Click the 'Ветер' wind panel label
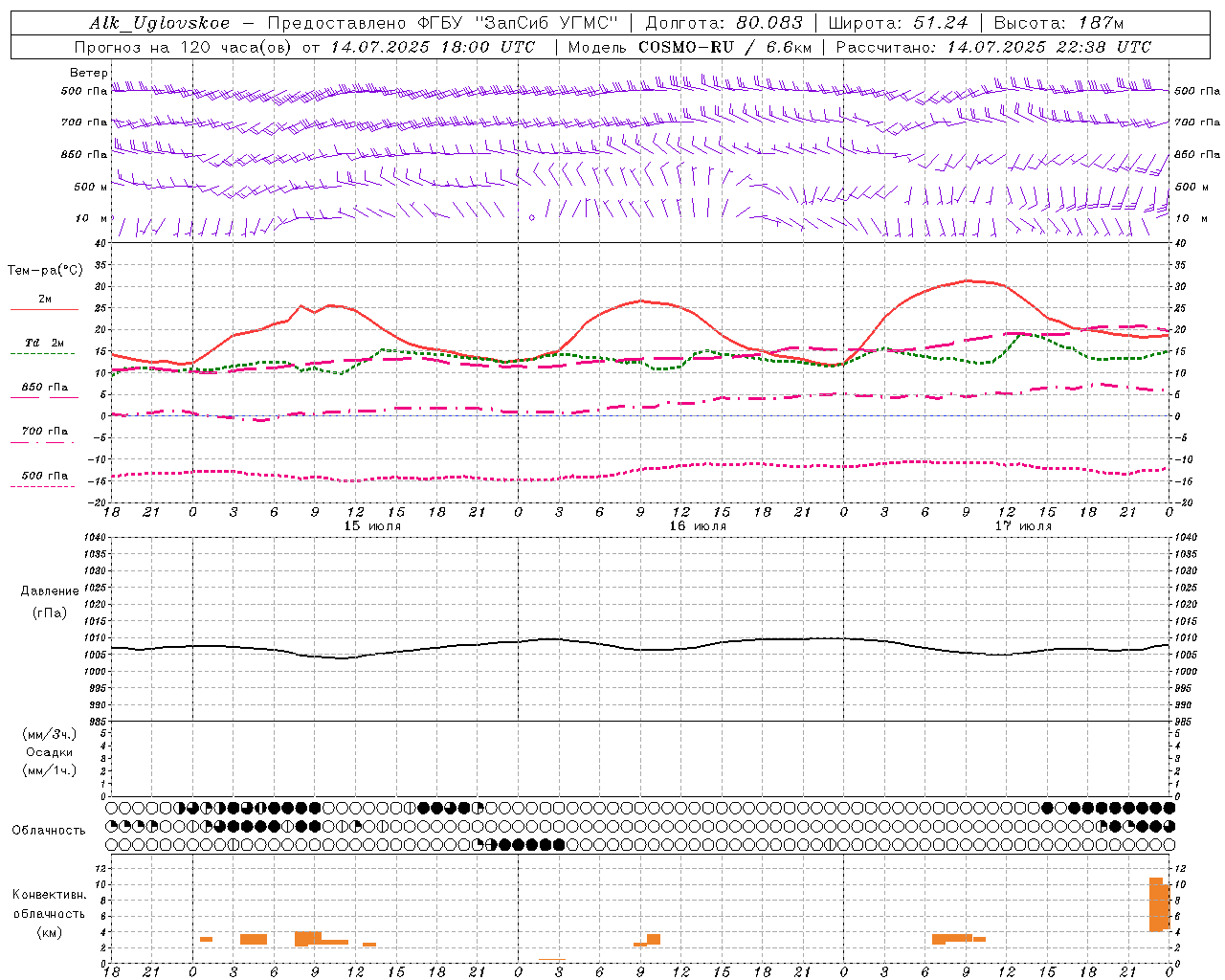1225x980 pixels. coord(89,73)
